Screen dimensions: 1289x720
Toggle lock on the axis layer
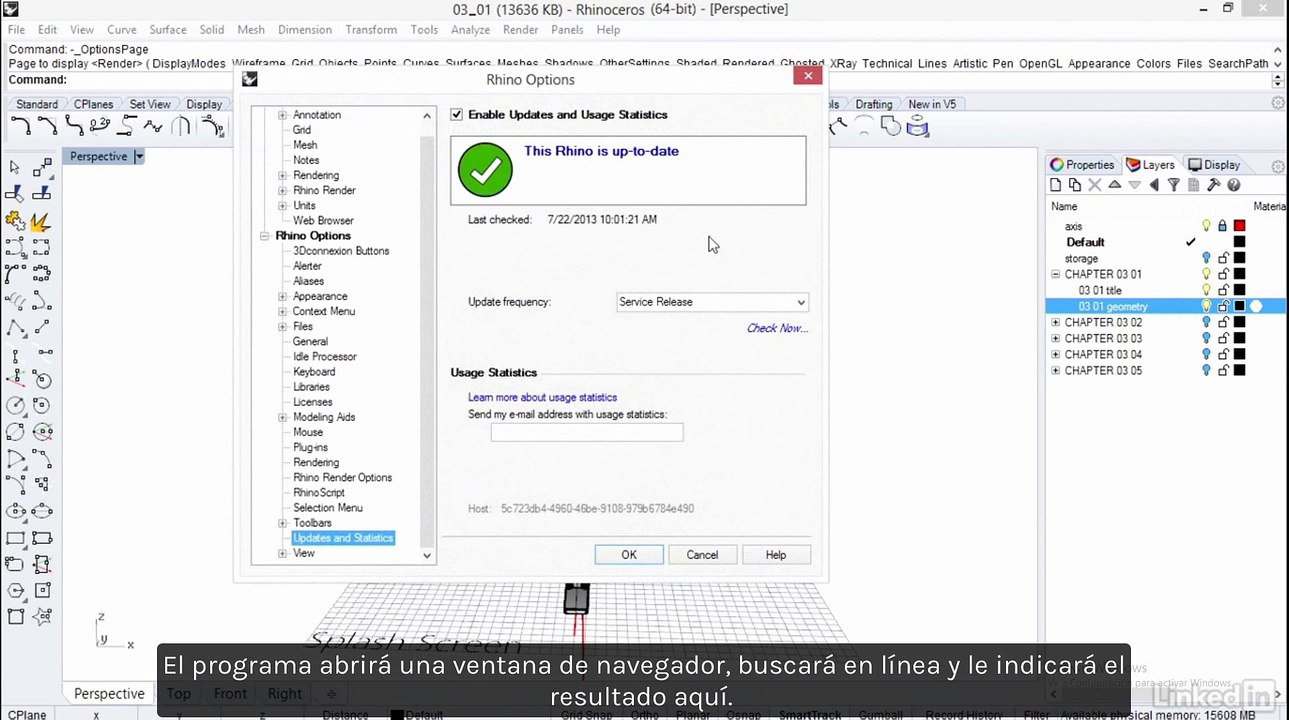[x=1222, y=226]
